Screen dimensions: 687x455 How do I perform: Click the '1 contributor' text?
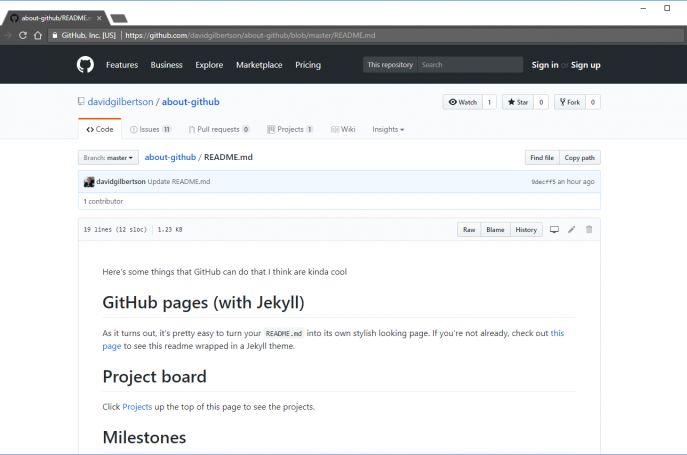[103, 201]
